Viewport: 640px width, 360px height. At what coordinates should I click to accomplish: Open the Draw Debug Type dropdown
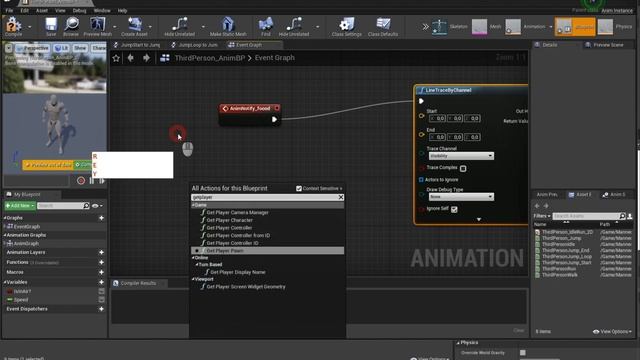461,197
